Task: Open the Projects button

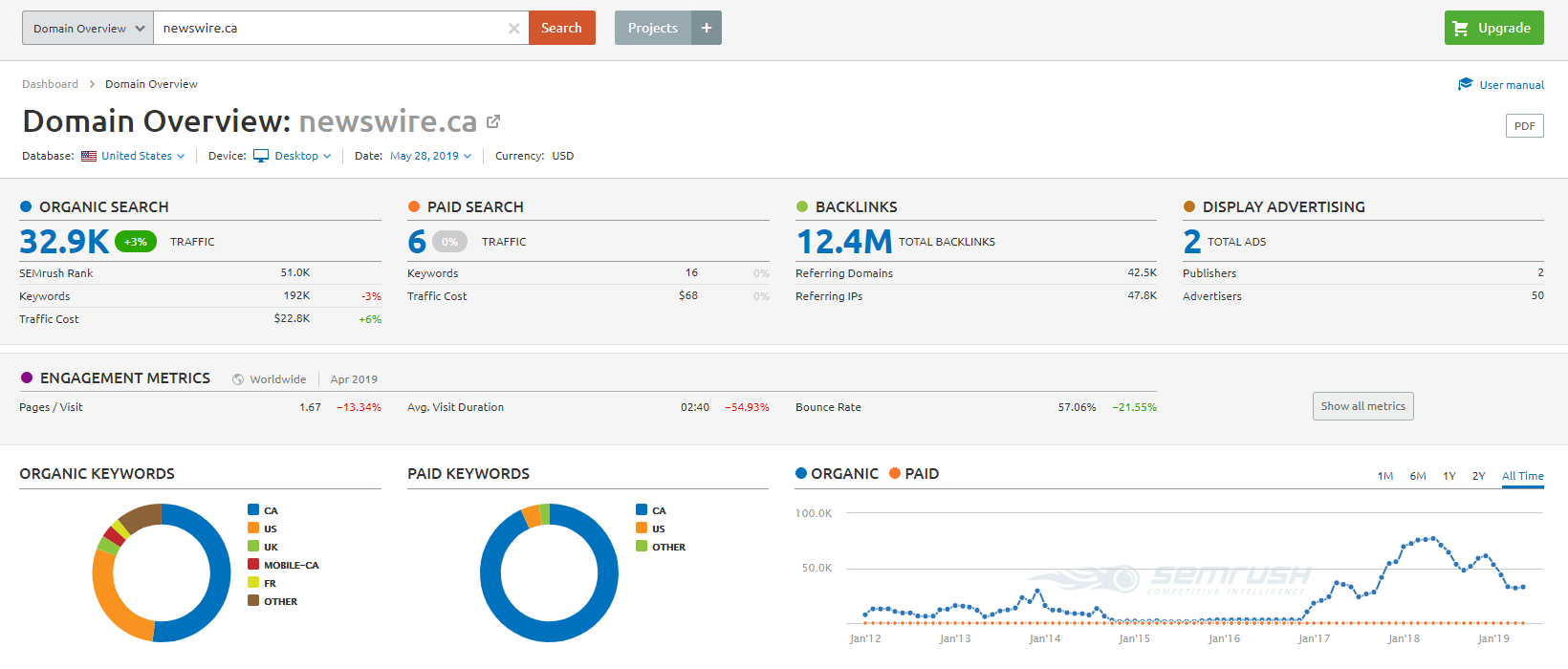Action: coord(653,28)
